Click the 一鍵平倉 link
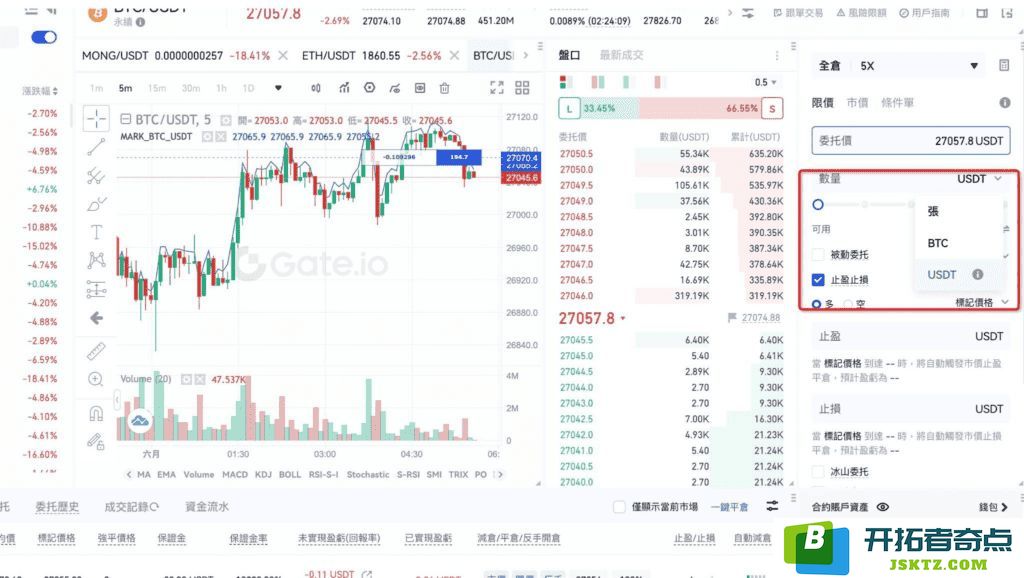 coord(729,507)
